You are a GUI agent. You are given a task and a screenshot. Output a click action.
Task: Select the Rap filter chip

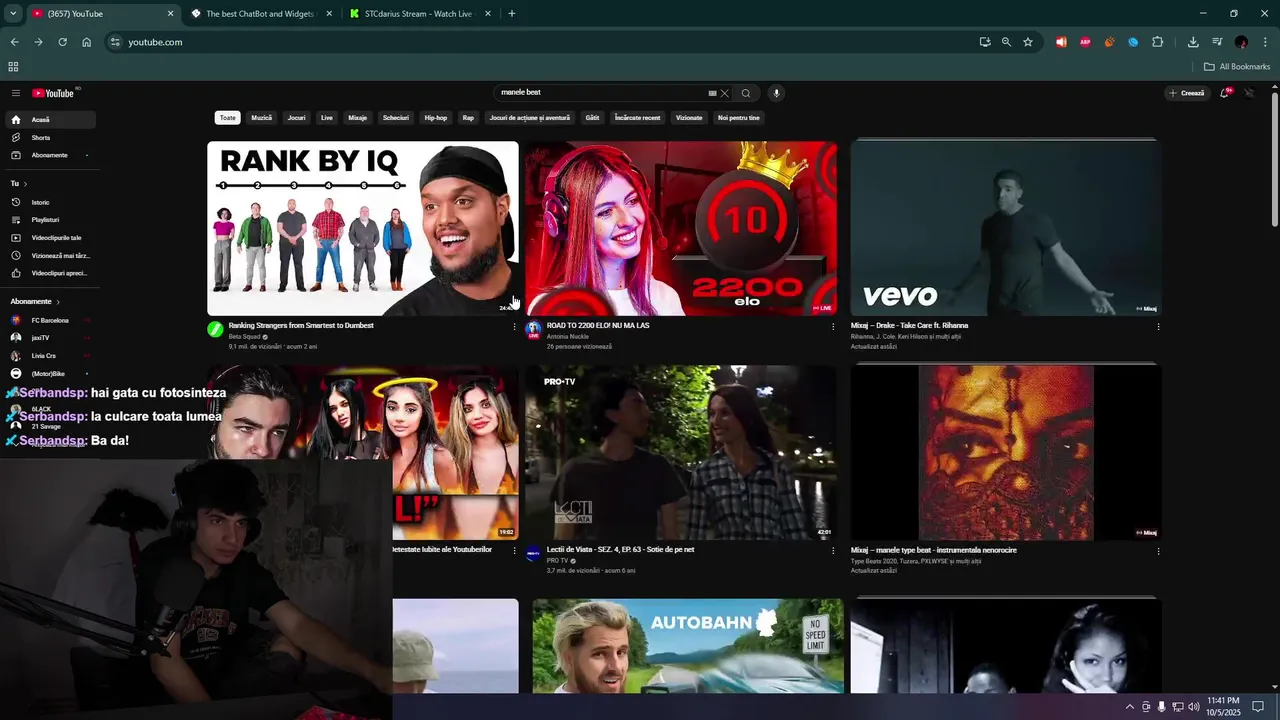(x=468, y=118)
